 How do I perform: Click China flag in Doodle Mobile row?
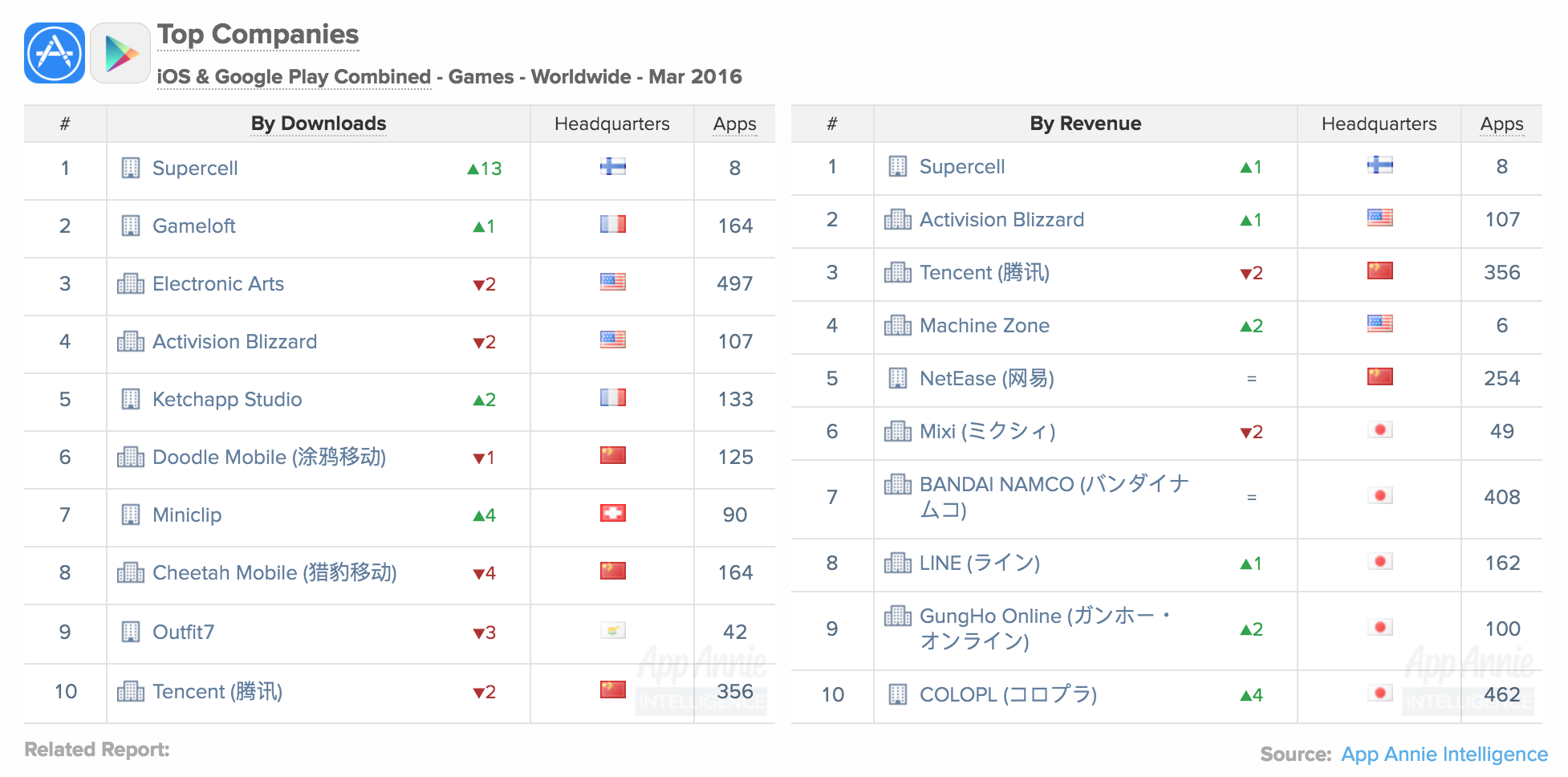(613, 456)
